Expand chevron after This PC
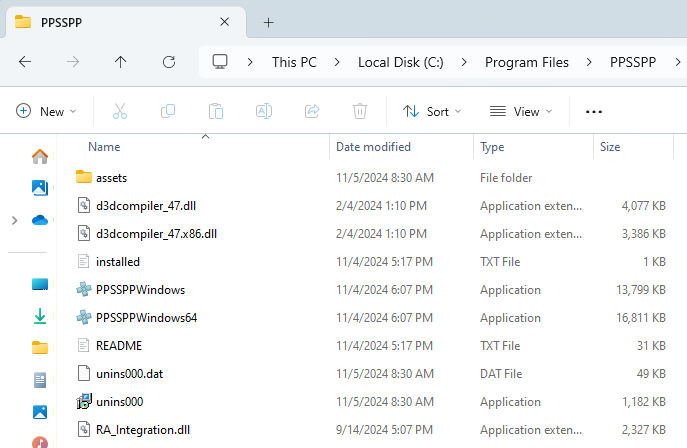Image resolution: width=687 pixels, height=448 pixels. [x=337, y=62]
